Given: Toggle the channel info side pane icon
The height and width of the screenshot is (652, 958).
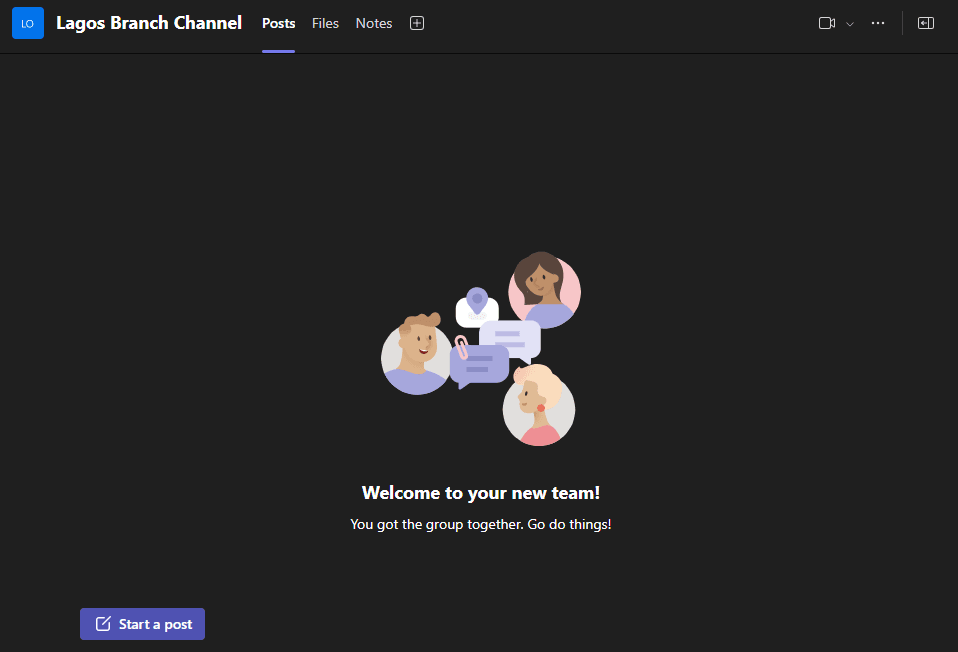Looking at the screenshot, I should point(926,23).
